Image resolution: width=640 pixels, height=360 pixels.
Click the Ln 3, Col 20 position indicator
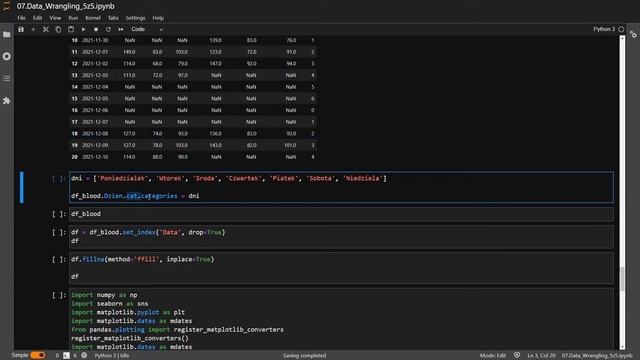click(541, 356)
